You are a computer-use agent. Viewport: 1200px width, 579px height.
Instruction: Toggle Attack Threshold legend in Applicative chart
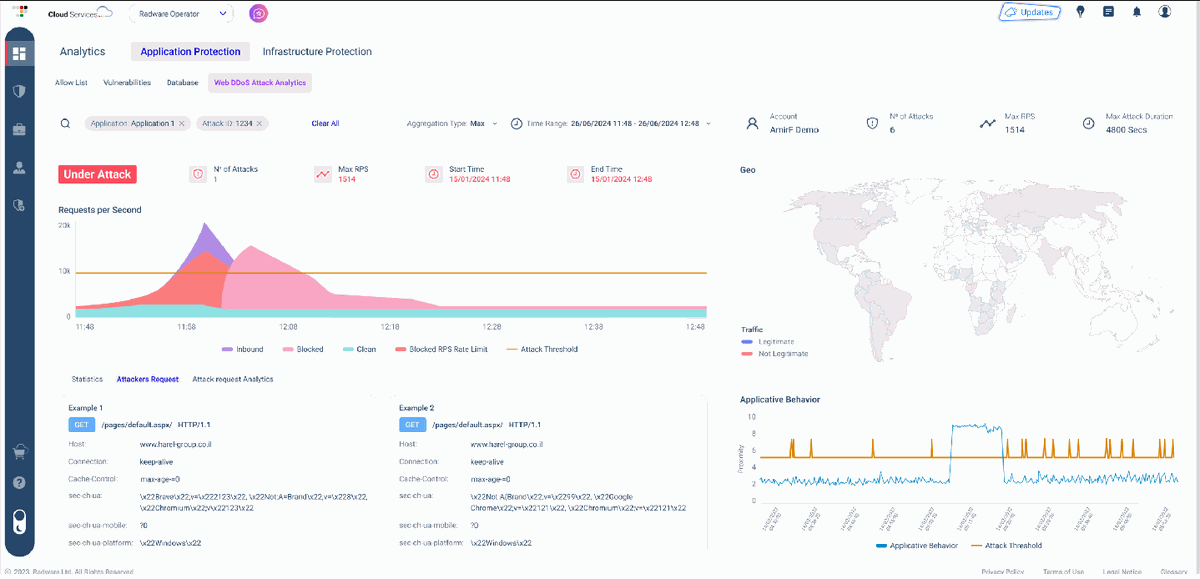[1007, 546]
